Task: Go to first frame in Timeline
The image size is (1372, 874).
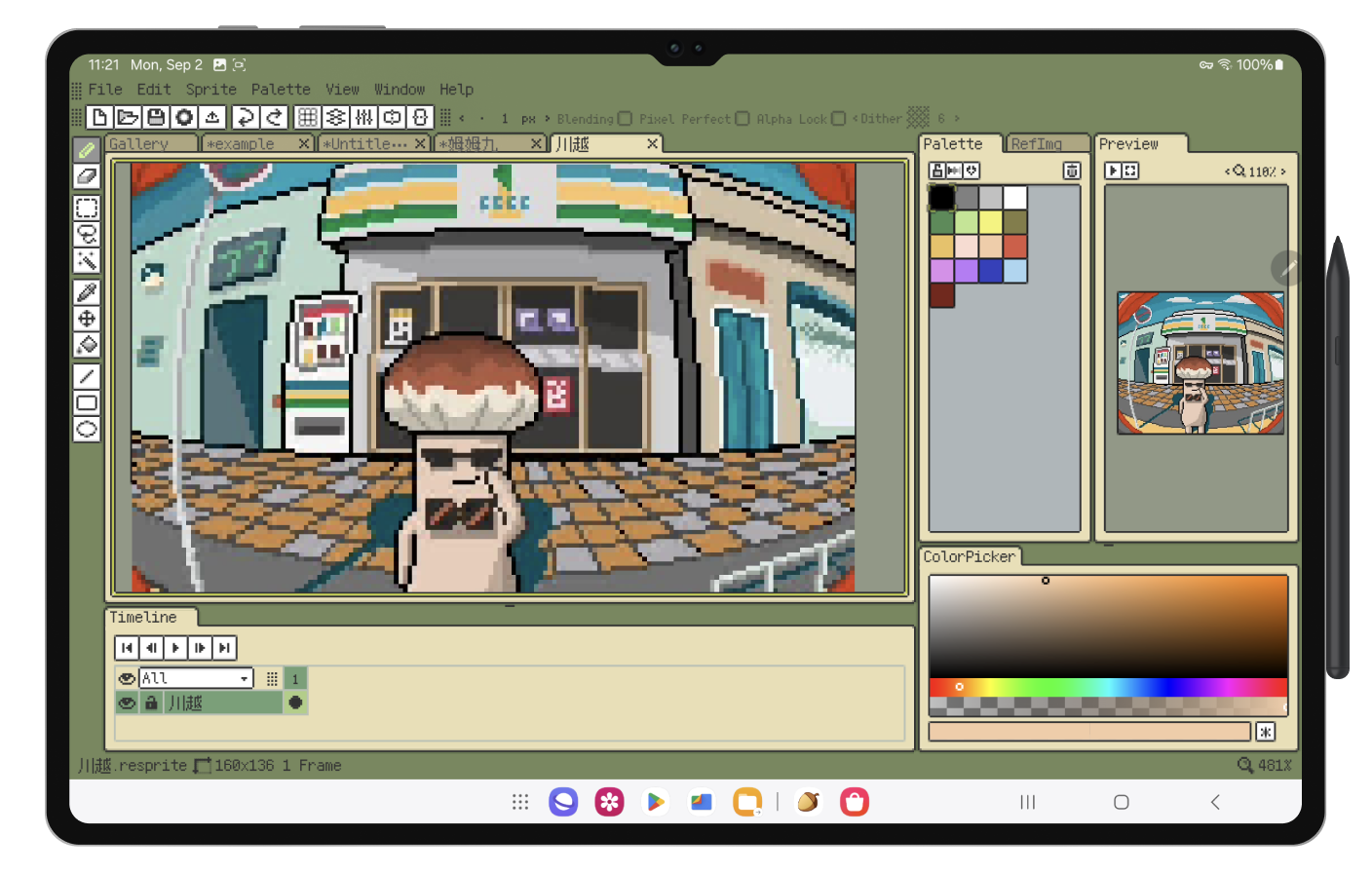Action: point(128,648)
